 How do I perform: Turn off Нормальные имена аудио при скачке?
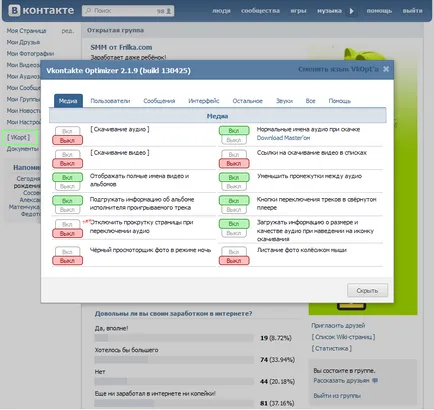(234, 140)
